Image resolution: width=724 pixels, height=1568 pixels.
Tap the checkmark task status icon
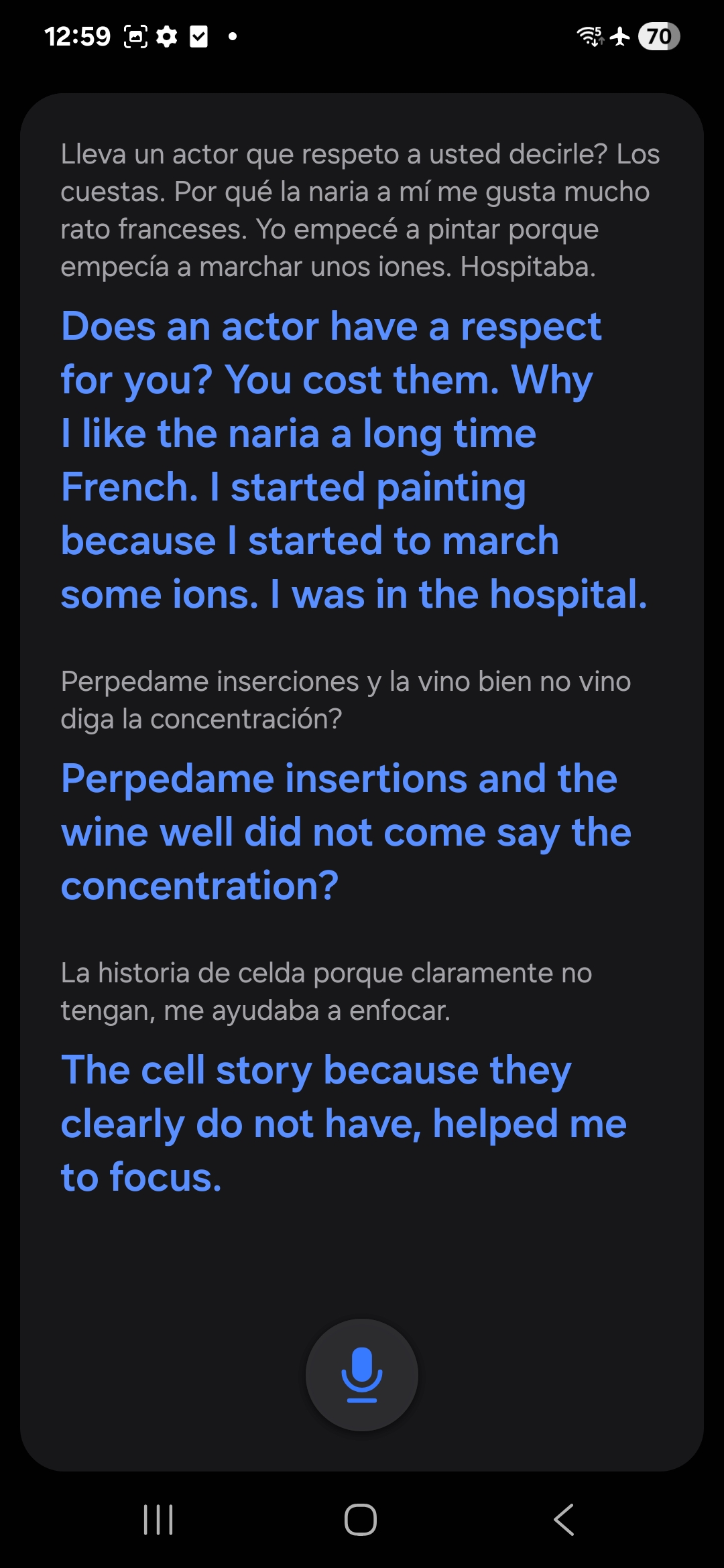(x=199, y=36)
